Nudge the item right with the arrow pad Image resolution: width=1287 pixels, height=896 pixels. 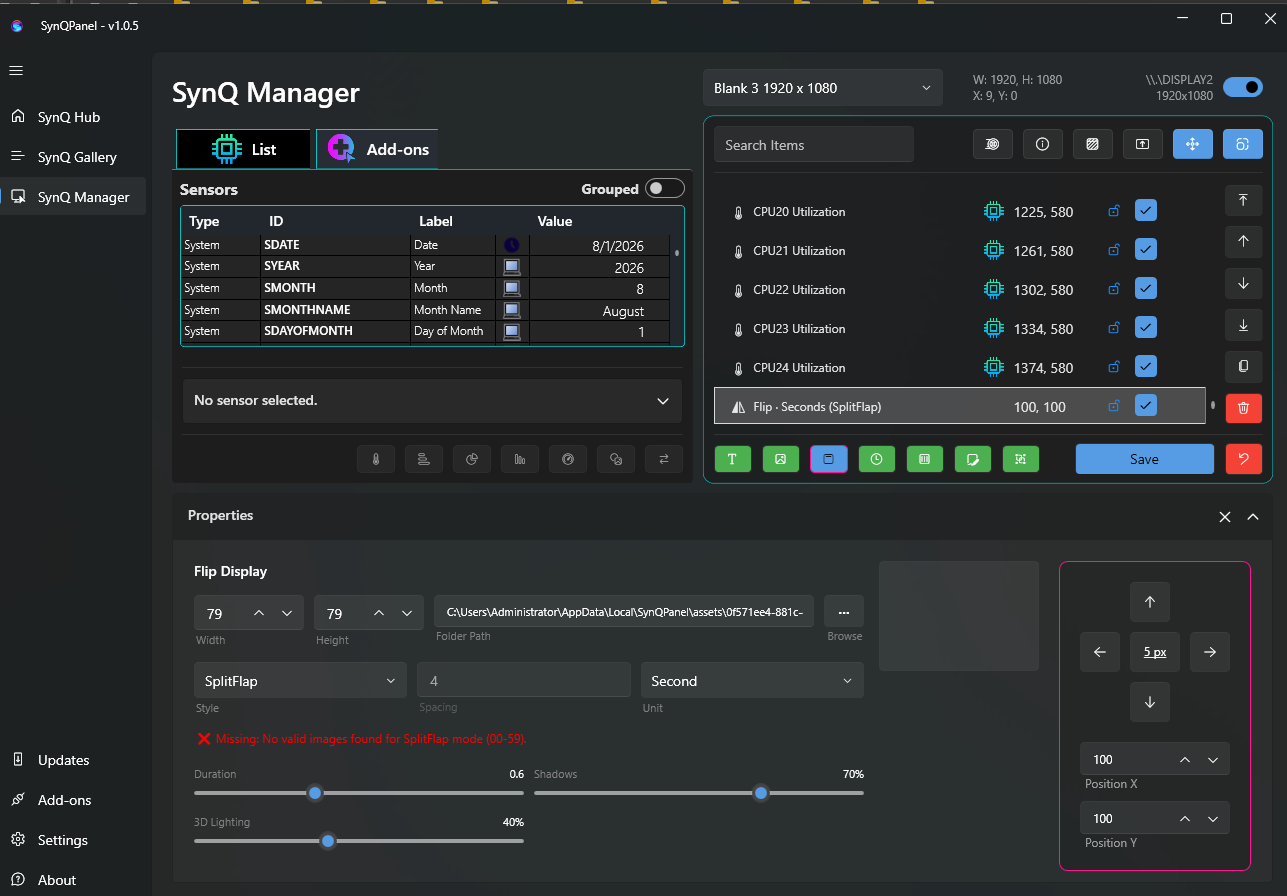click(1210, 652)
